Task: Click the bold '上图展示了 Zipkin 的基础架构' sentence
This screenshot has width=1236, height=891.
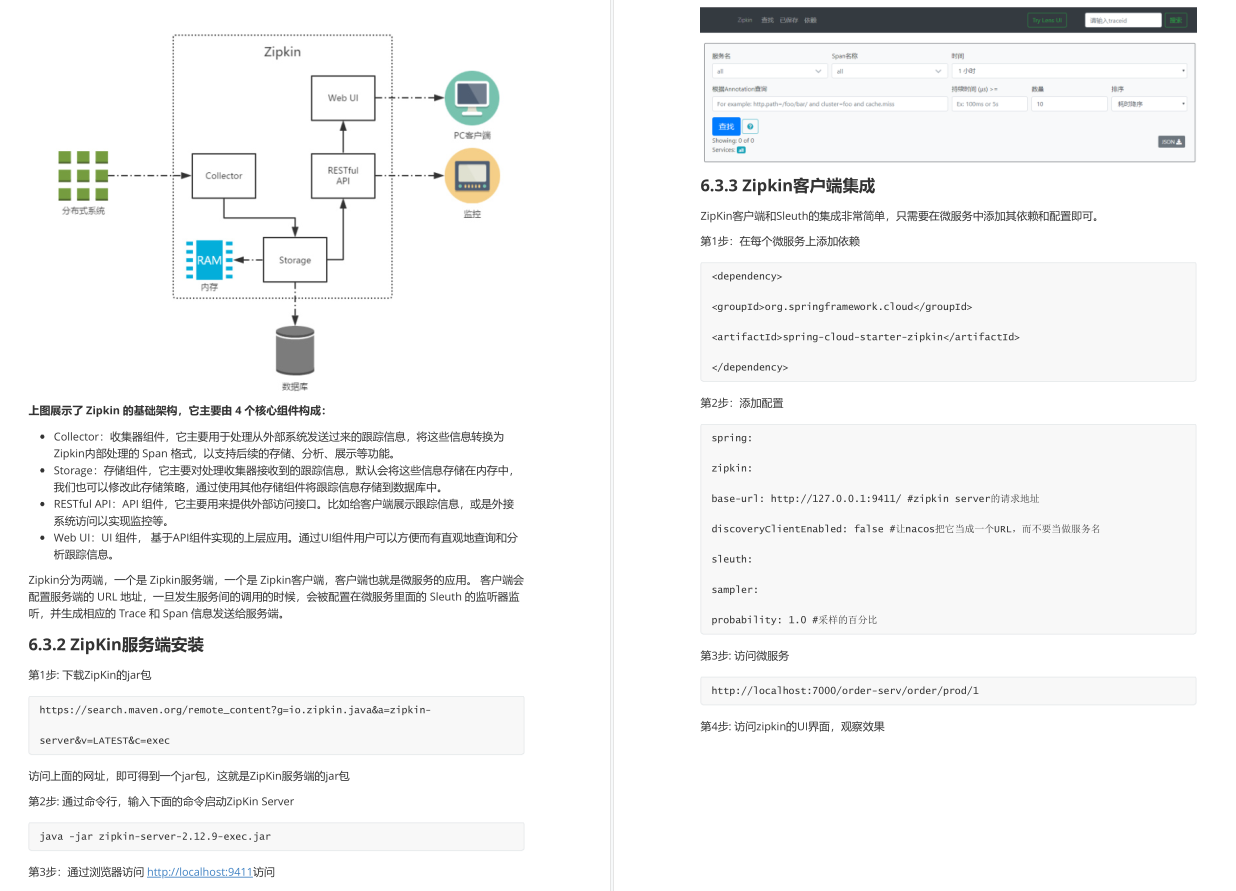Action: [x=177, y=410]
